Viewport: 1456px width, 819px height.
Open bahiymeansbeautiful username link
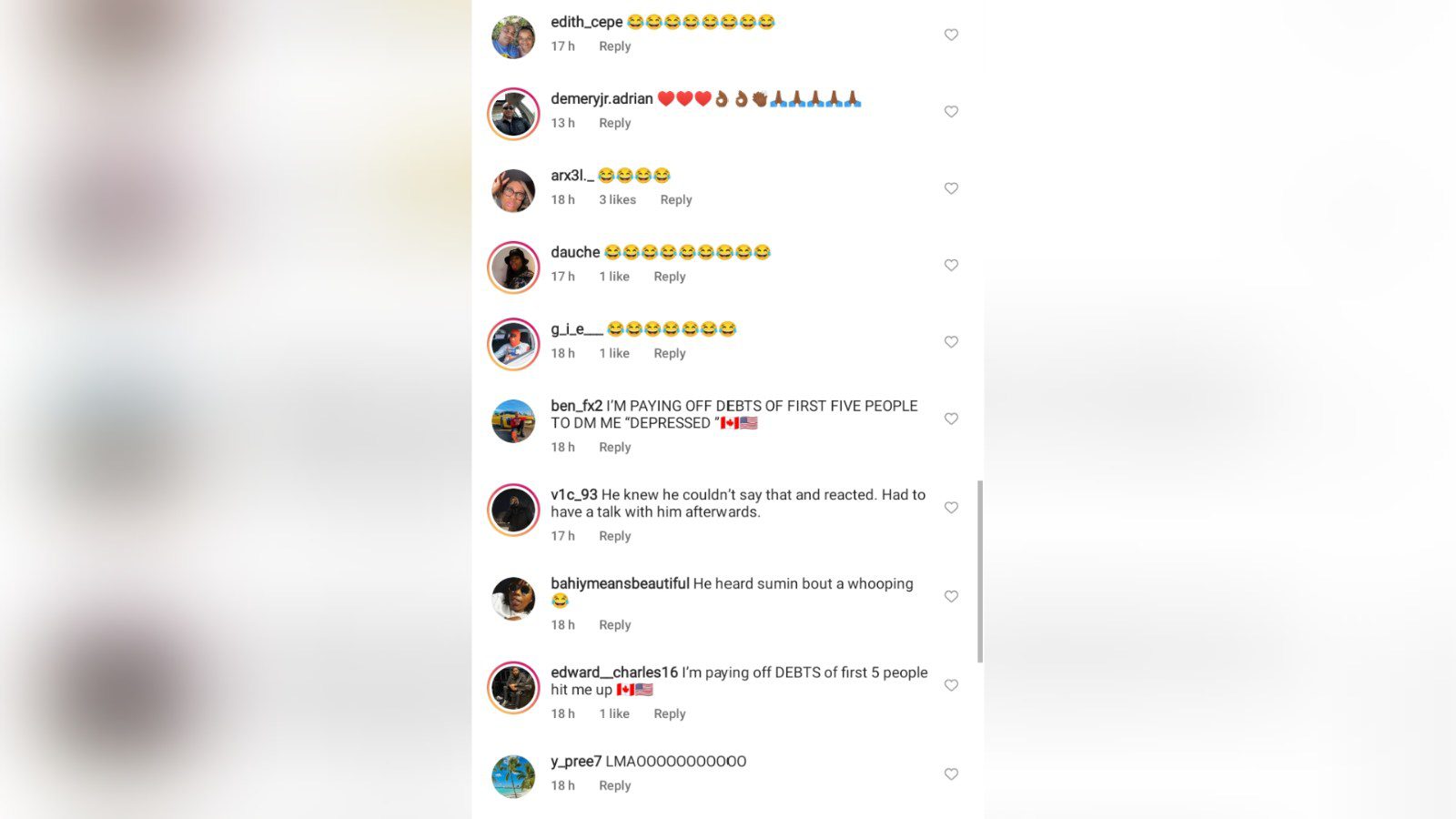(x=620, y=583)
